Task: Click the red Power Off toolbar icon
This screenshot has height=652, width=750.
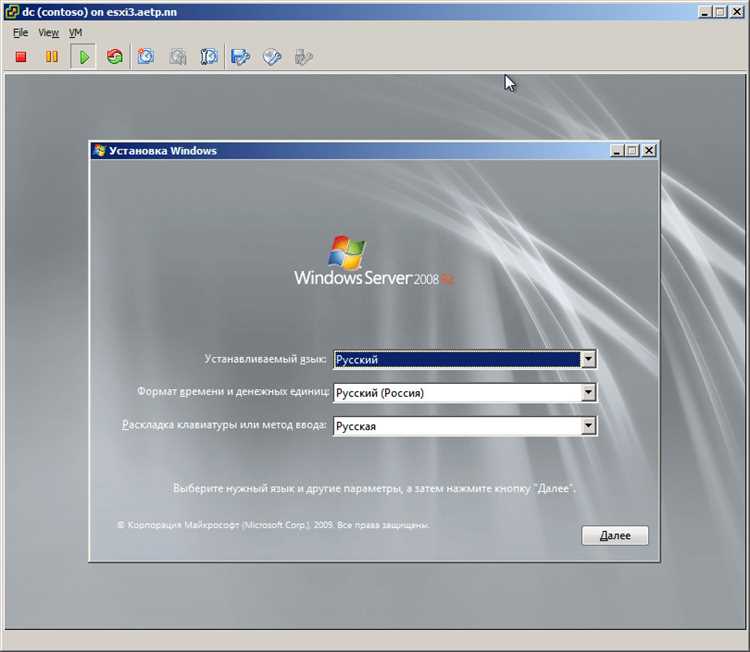Action: point(21,57)
